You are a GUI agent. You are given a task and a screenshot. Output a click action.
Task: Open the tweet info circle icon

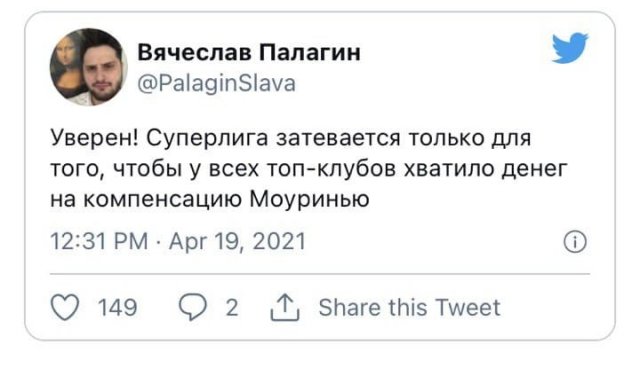(x=575, y=242)
